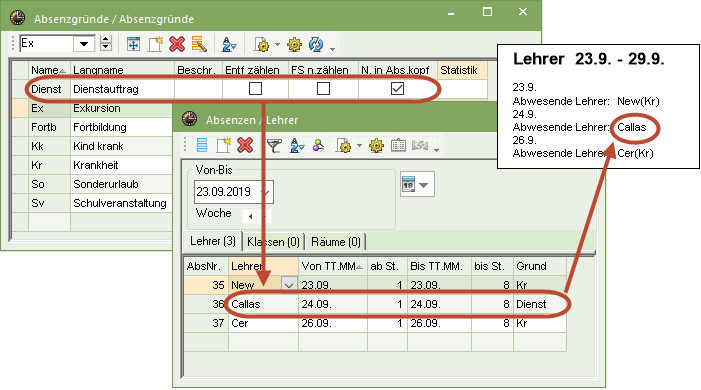Open toolbar overflow arrow in Absenzgründe window

point(332,48)
